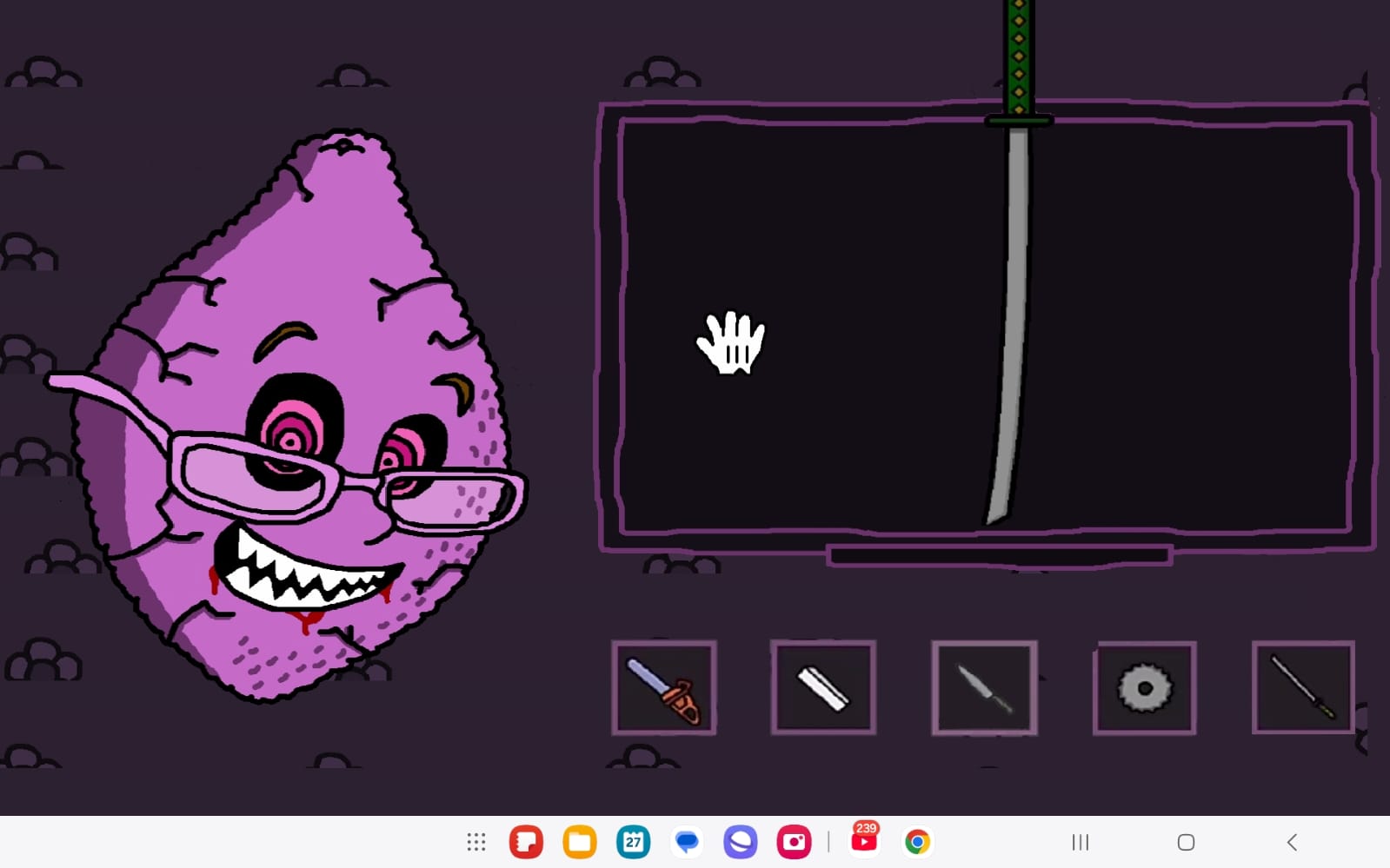Click the white glove hand in the panel
The width and height of the screenshot is (1390, 868).
(731, 342)
